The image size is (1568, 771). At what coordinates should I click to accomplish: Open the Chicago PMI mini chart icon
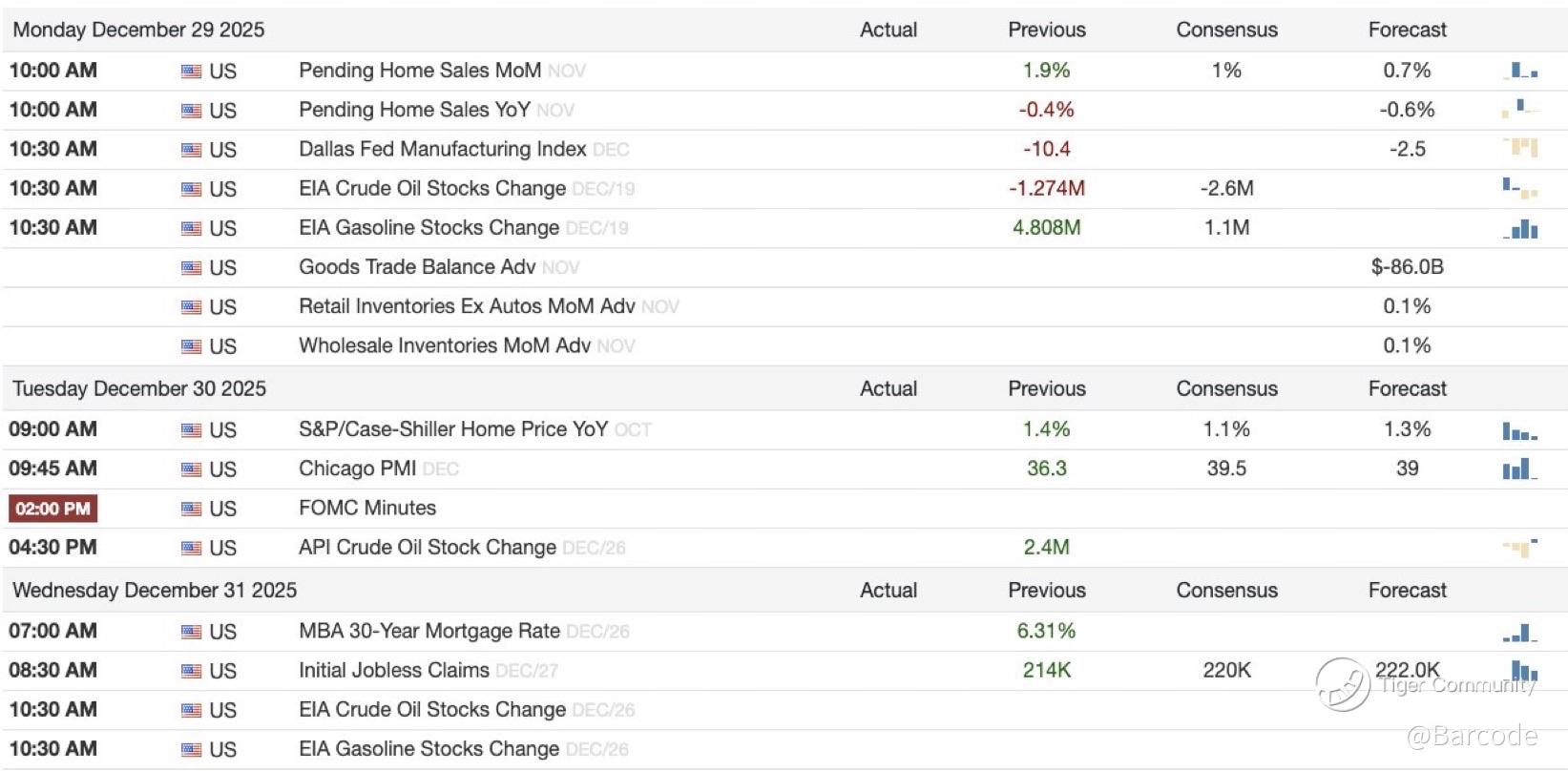pos(1519,469)
